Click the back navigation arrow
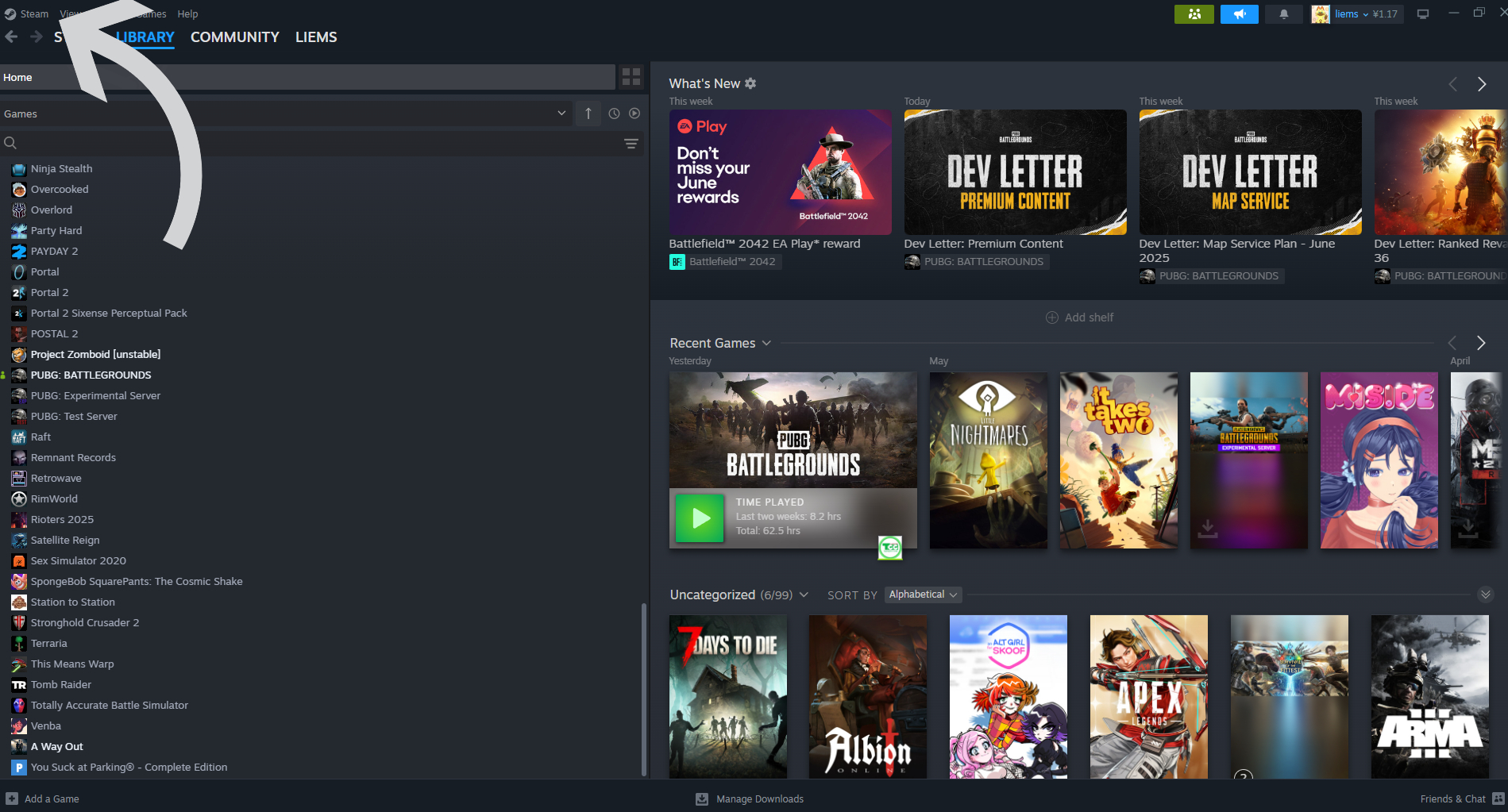This screenshot has height=812, width=1508. point(11,37)
